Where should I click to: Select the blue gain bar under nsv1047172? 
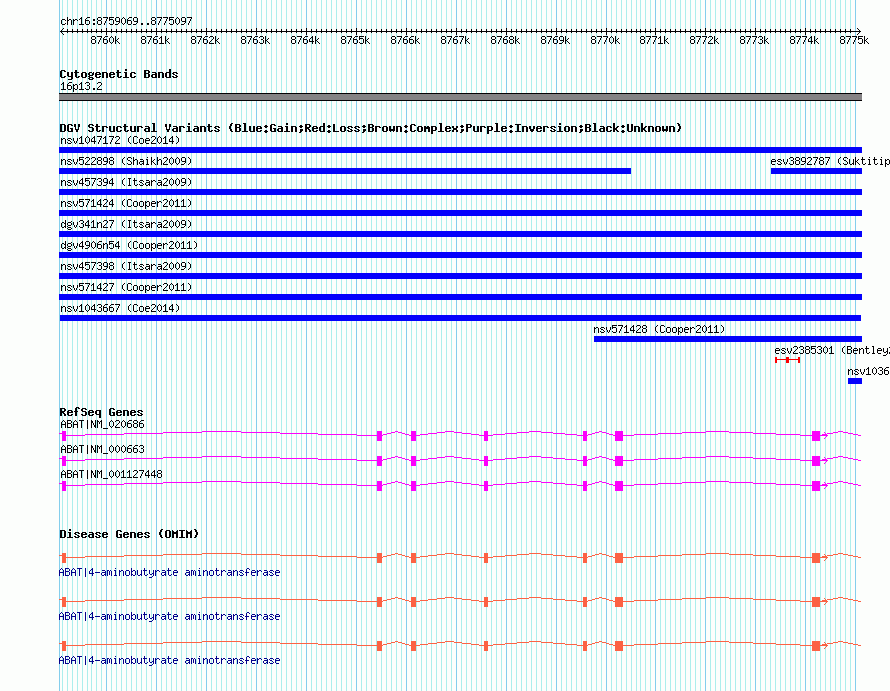(460, 150)
